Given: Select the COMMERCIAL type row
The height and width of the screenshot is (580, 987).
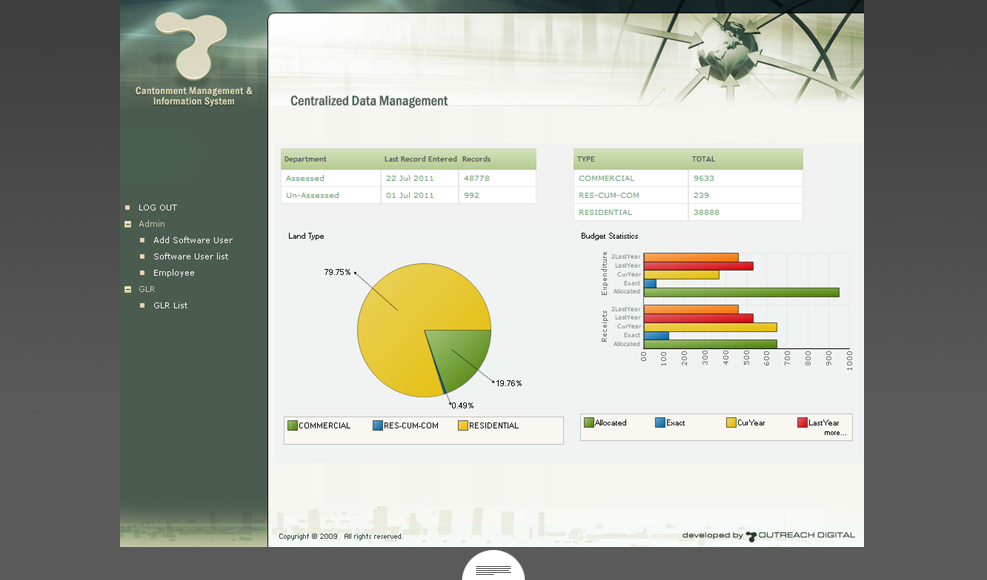Looking at the screenshot, I should pyautogui.click(x=688, y=178).
